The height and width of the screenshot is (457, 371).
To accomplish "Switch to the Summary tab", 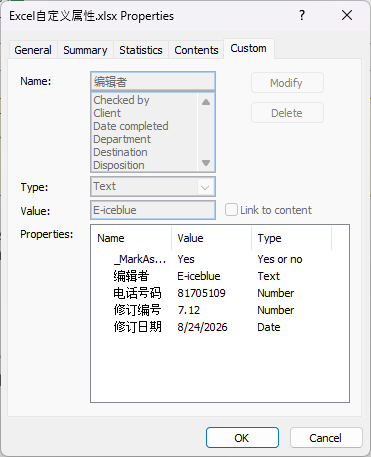I will click(85, 50).
